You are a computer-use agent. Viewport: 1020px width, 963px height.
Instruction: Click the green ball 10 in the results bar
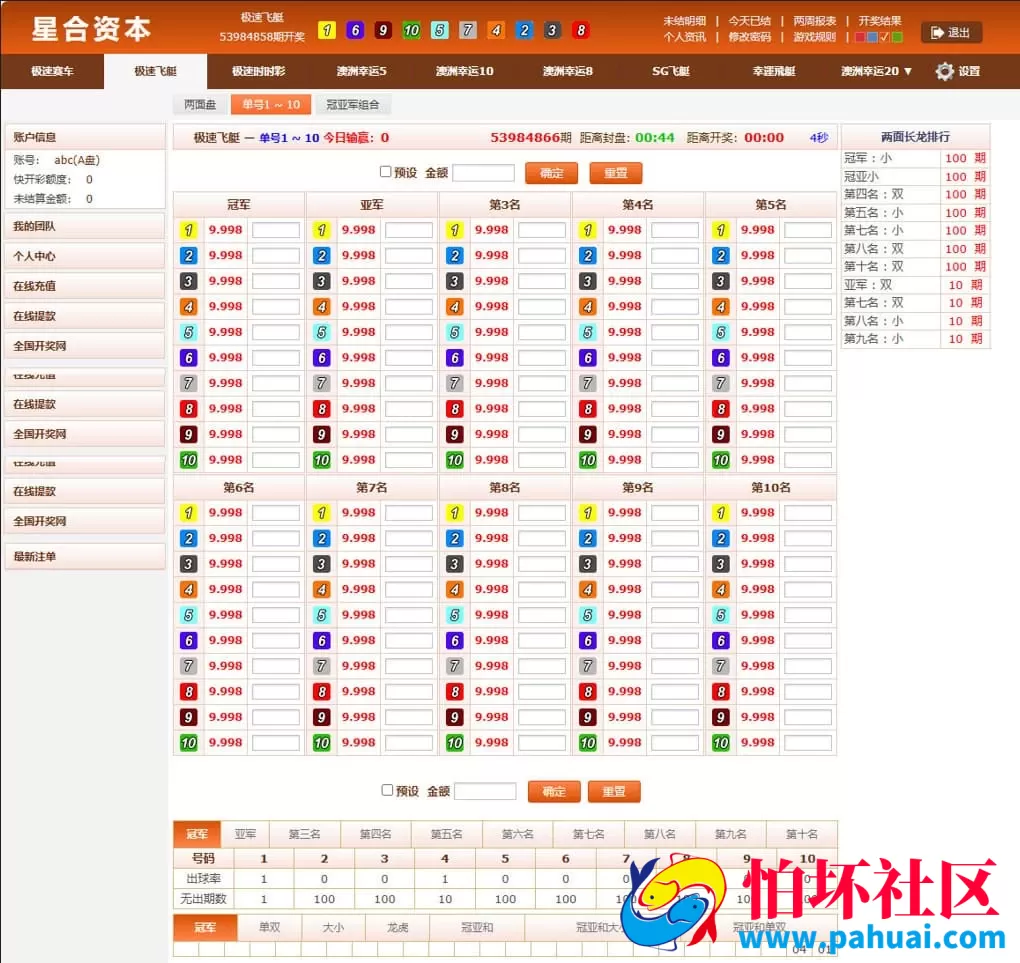[411, 31]
